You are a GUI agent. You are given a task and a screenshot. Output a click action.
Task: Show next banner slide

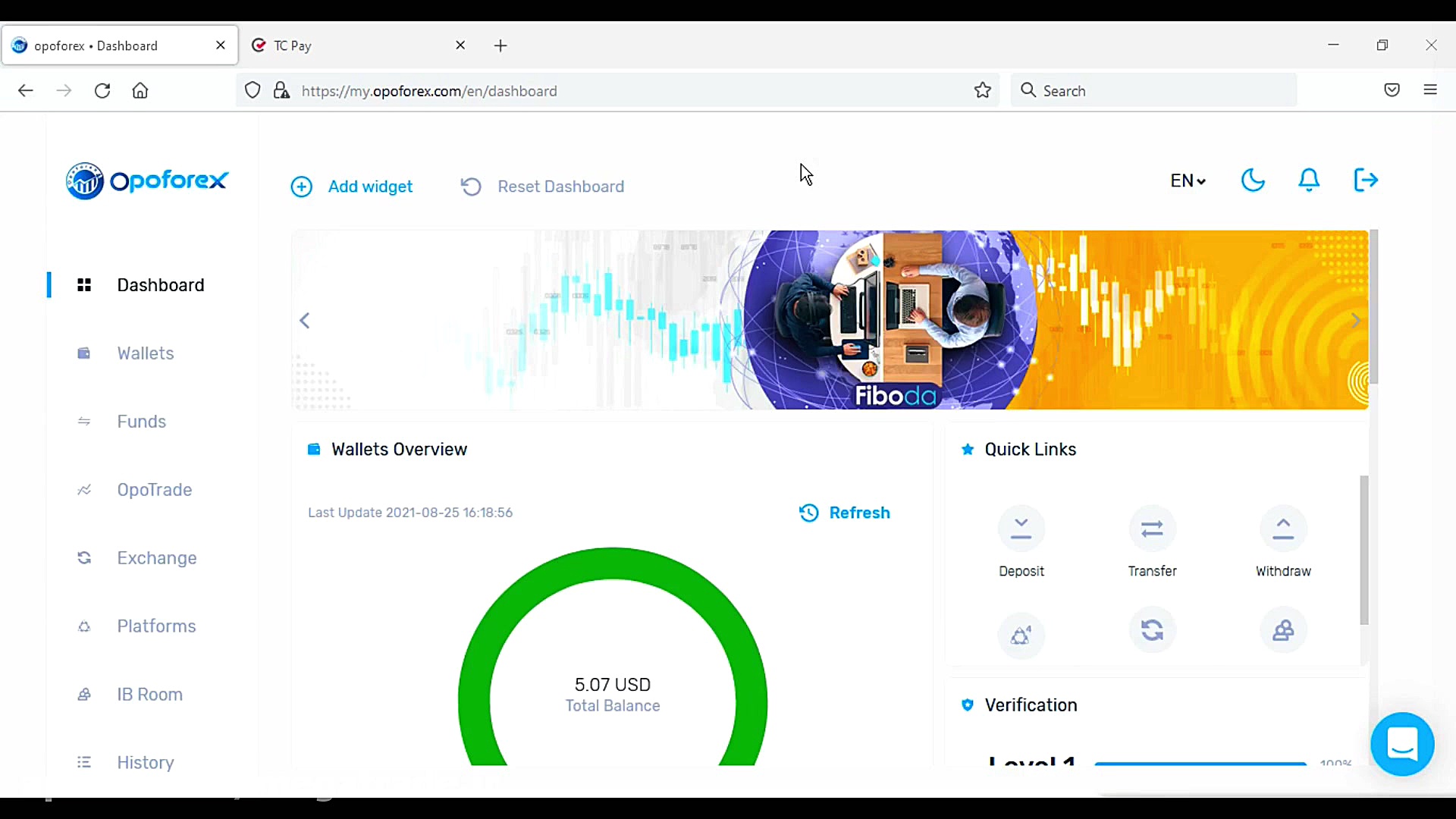(x=1355, y=321)
